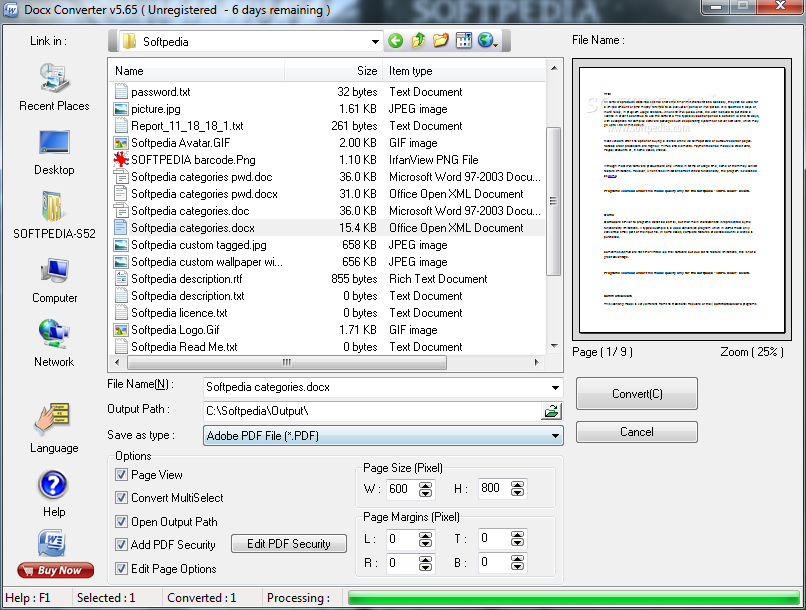Image resolution: width=806 pixels, height=610 pixels.
Task: Click the vertical scrollbar of file list
Action: point(554,200)
